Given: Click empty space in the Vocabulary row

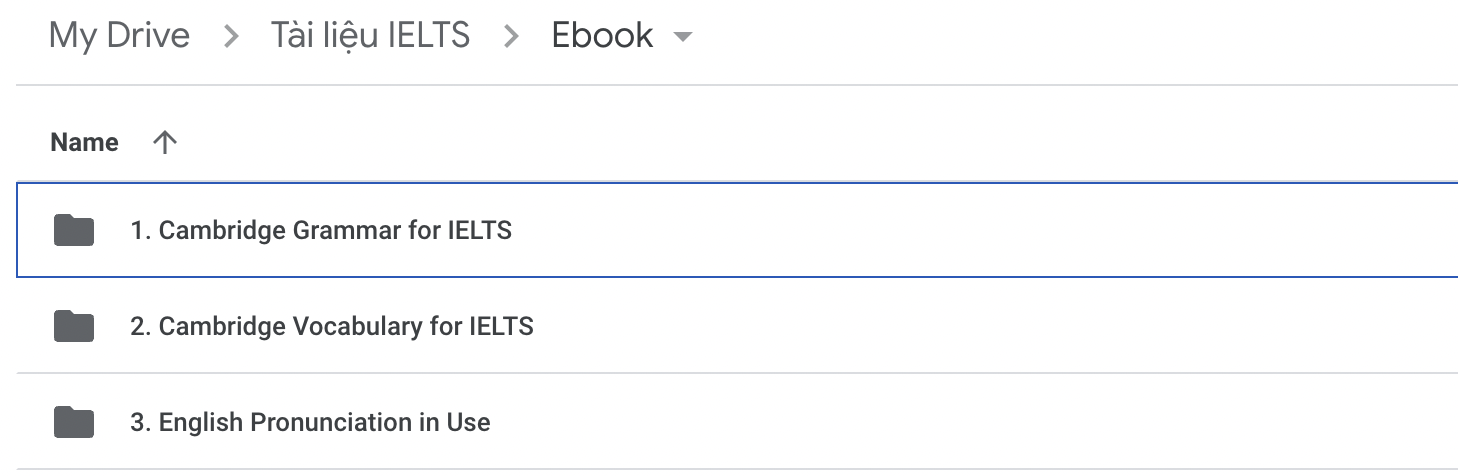Looking at the screenshot, I should (995, 326).
